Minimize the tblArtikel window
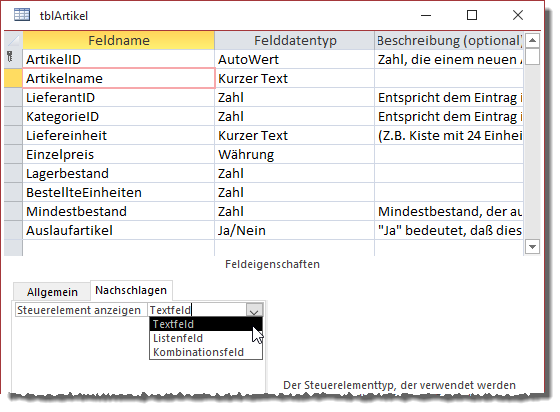 coord(426,15)
